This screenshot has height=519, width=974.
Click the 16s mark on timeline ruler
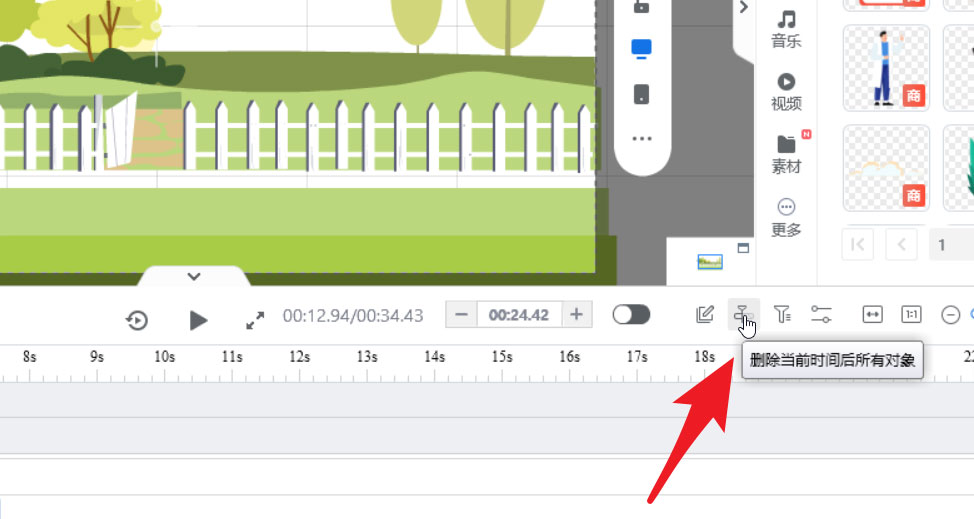pyautogui.click(x=570, y=357)
